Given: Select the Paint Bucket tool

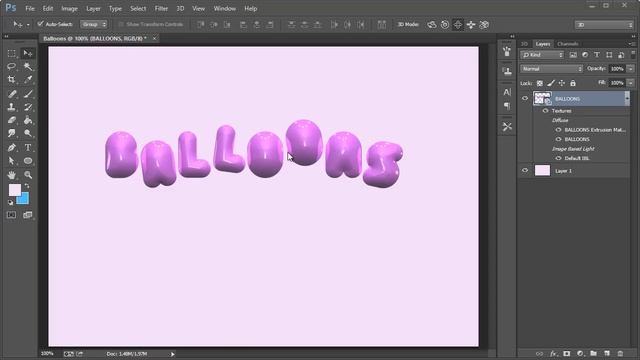Looking at the screenshot, I should coord(28,120).
